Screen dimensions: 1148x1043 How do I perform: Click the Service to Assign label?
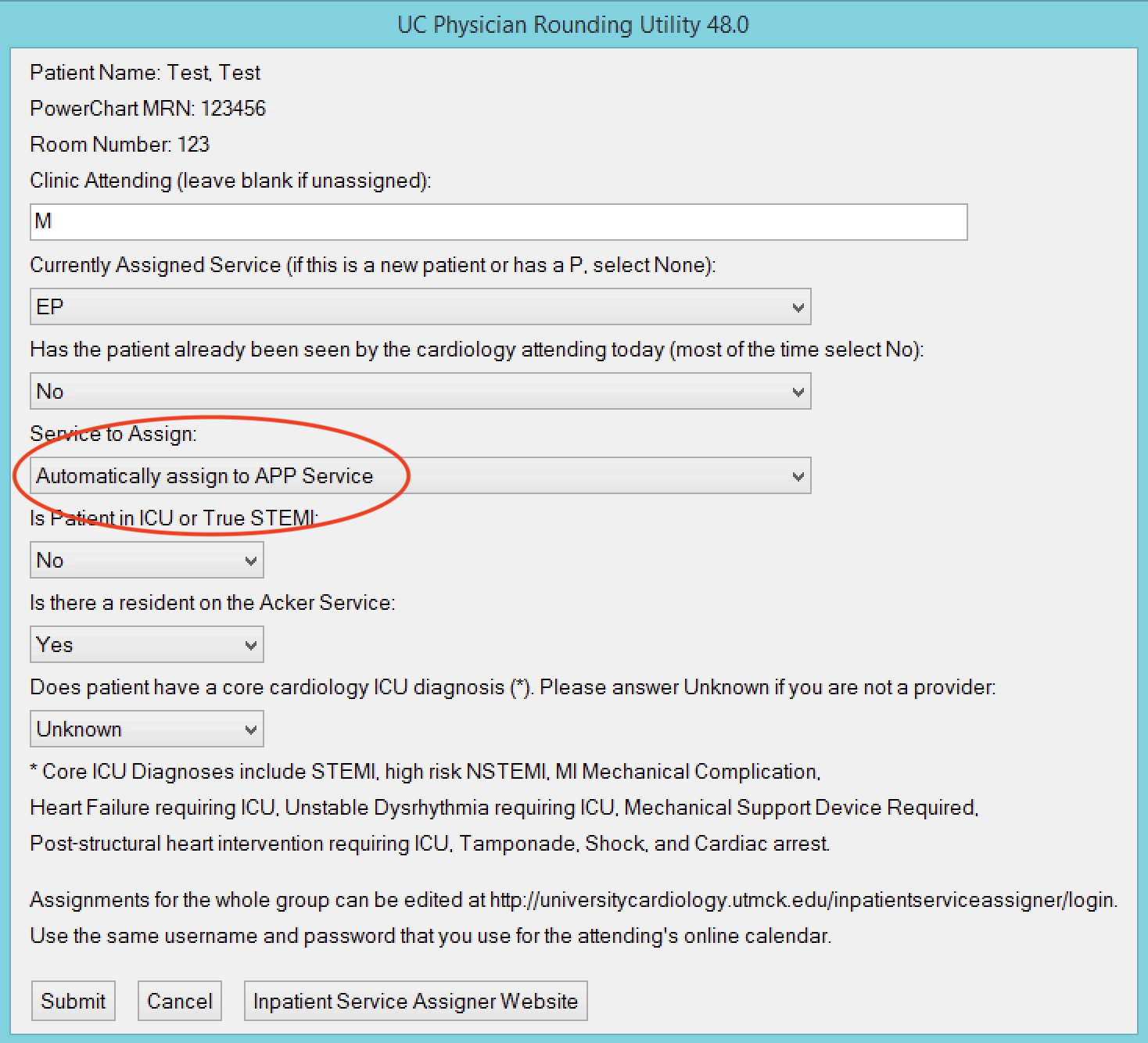click(113, 434)
